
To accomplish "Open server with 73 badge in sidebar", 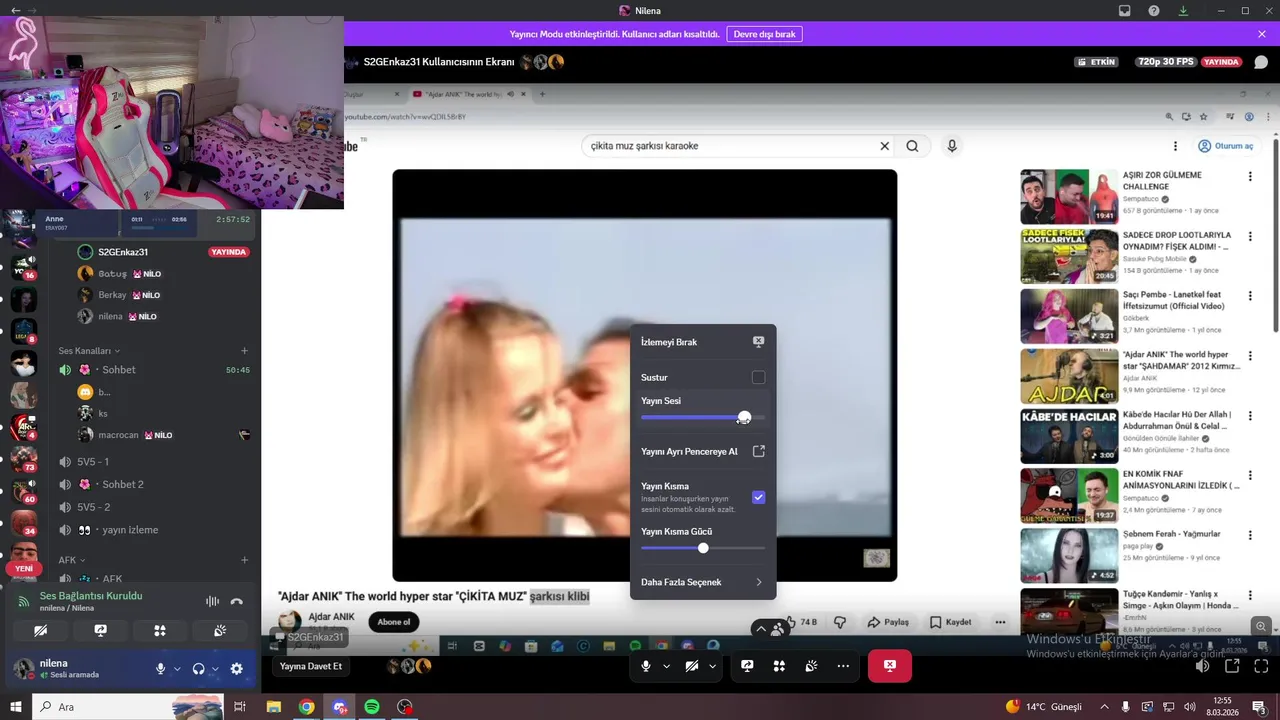I will [24, 459].
